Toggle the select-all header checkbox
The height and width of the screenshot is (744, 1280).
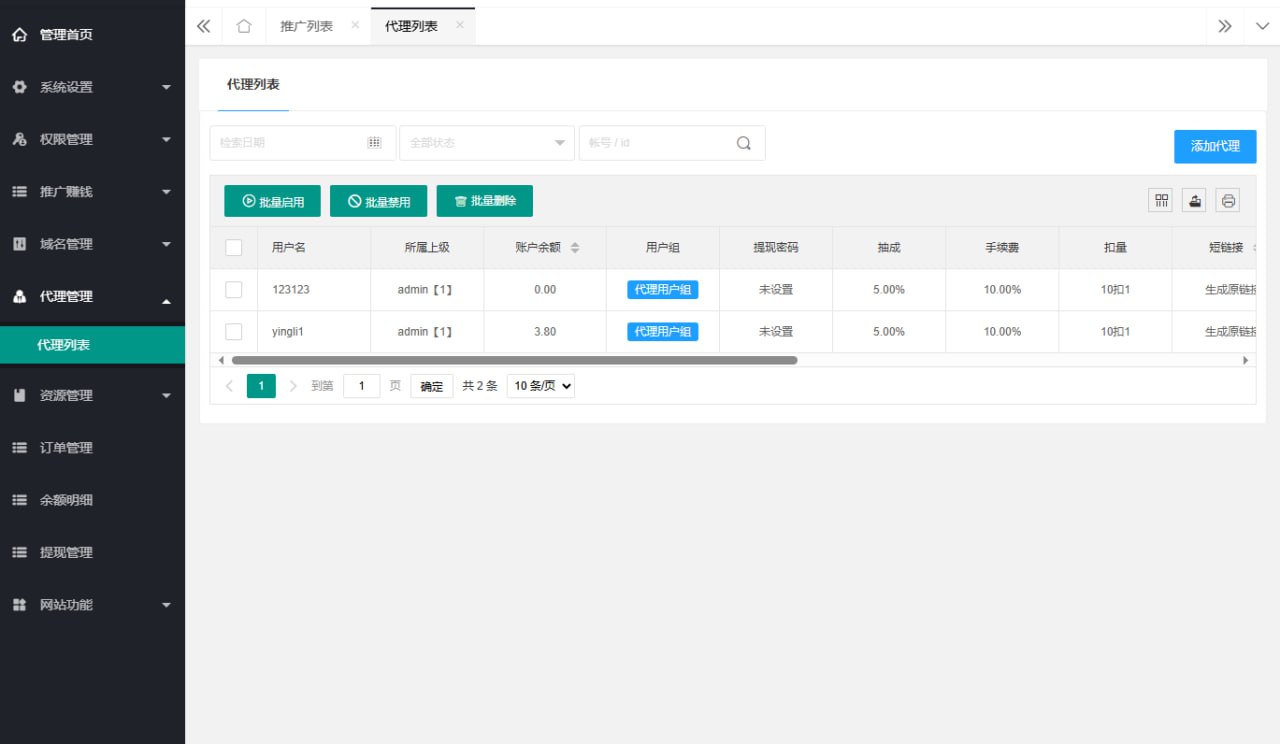[x=234, y=248]
